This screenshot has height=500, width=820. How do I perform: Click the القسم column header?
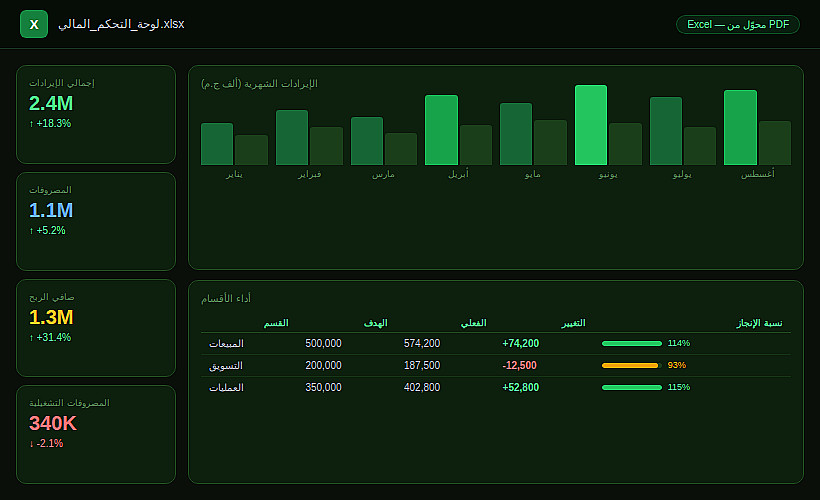click(276, 323)
